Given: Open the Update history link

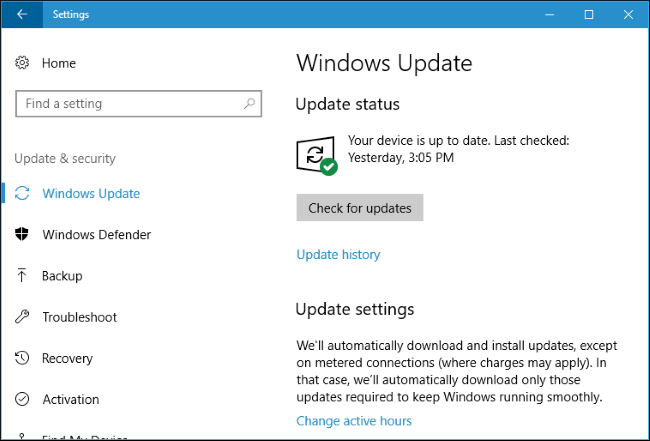Looking at the screenshot, I should tap(338, 254).
